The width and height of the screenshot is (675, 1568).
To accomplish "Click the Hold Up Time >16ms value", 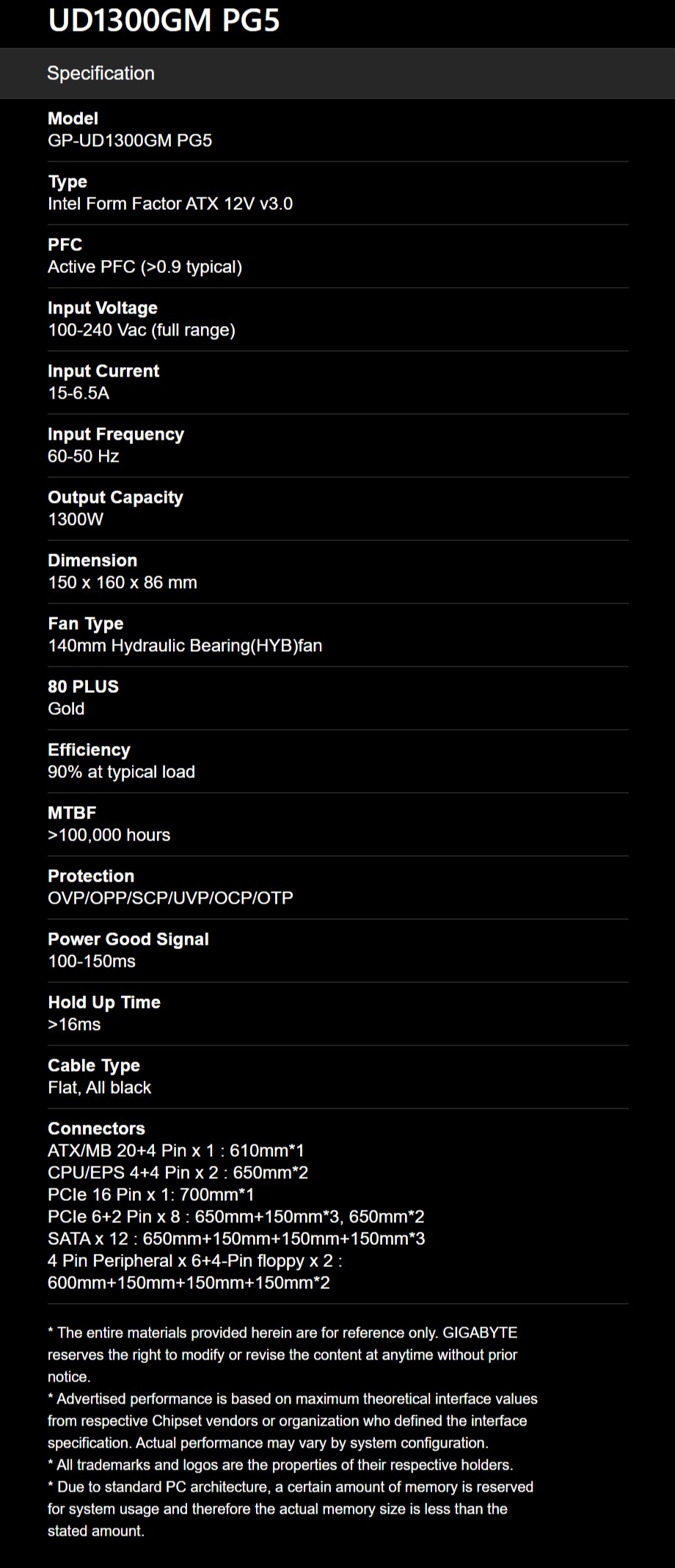I will (x=74, y=1024).
